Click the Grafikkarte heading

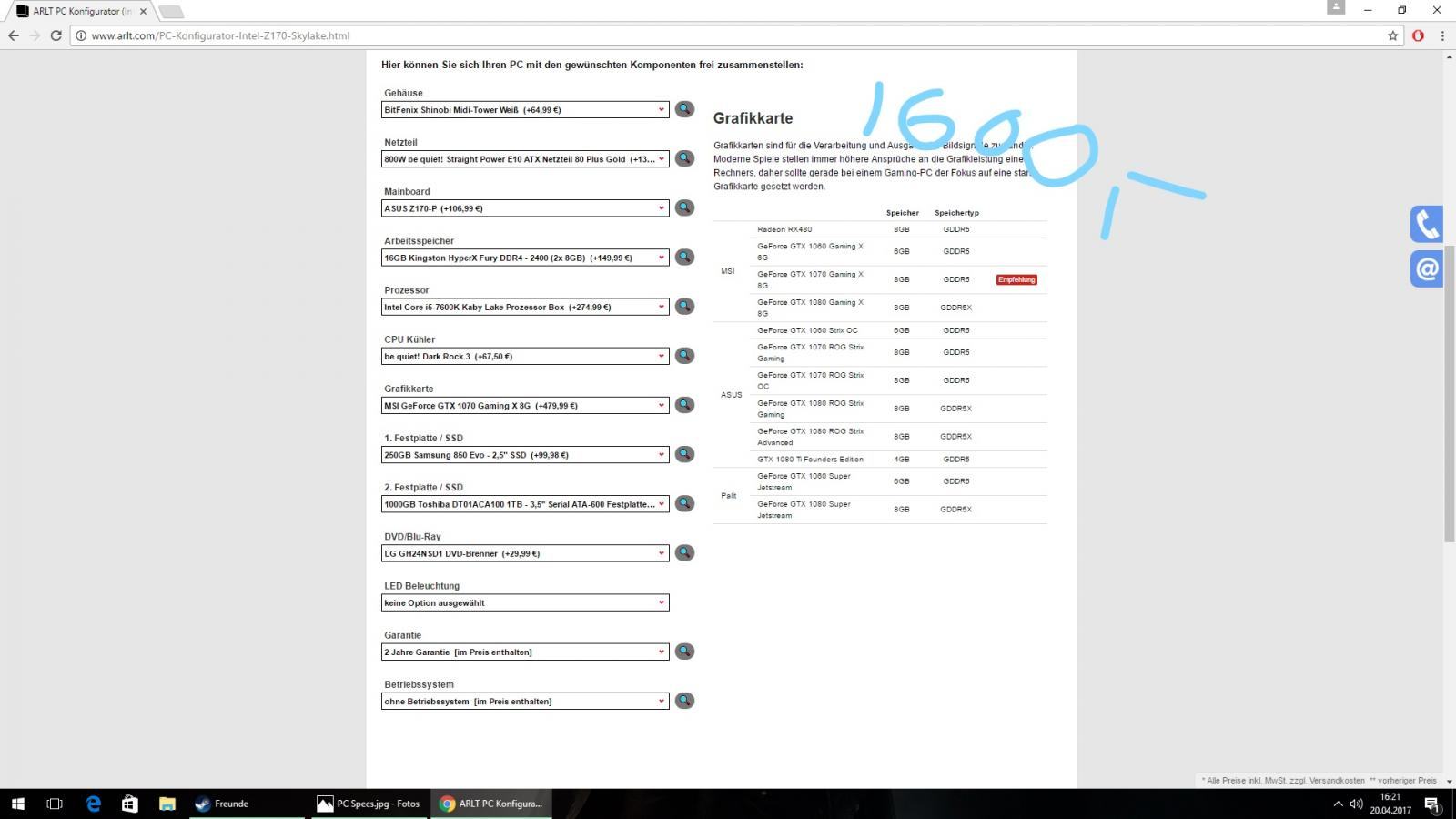753,118
